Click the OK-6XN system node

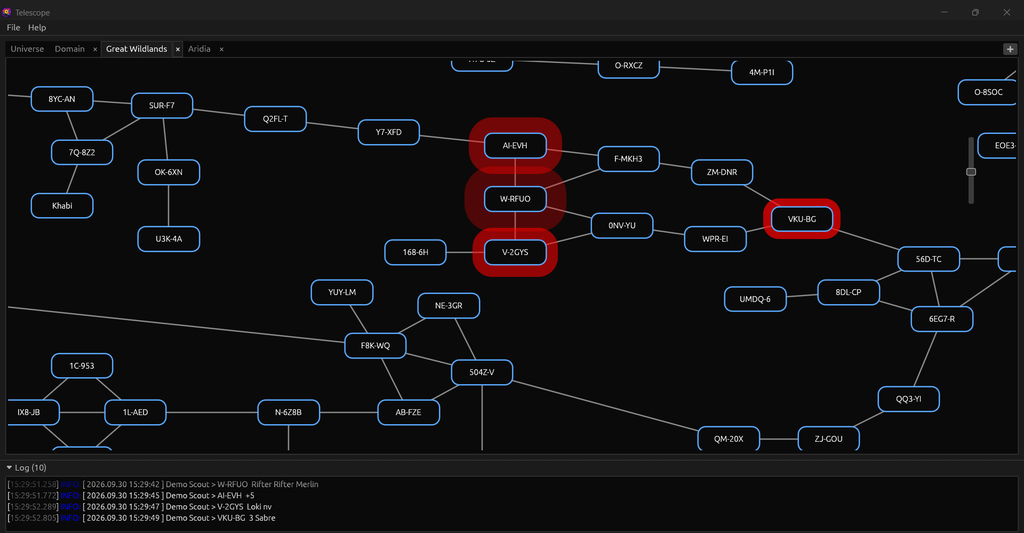[x=168, y=172]
